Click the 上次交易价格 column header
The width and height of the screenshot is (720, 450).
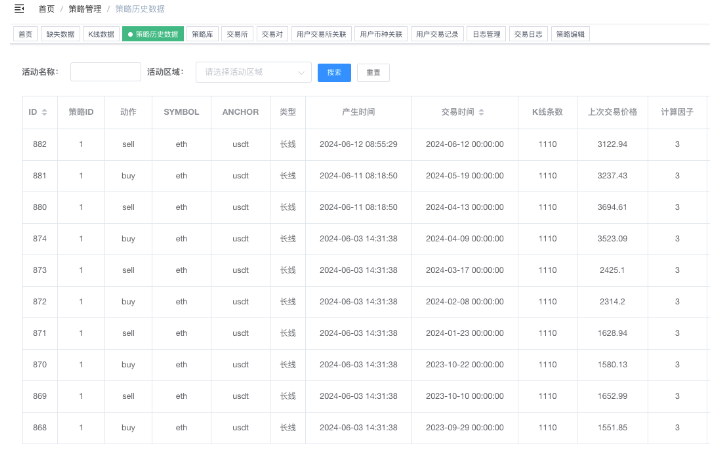613,112
